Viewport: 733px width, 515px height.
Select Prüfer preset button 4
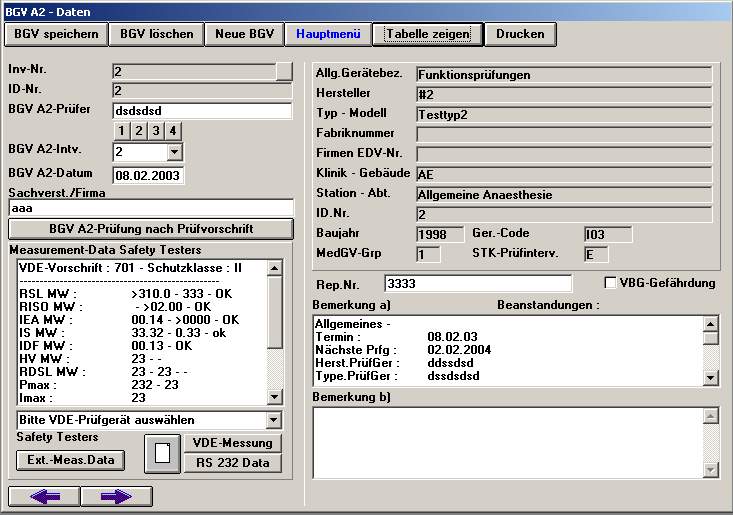coord(173,131)
